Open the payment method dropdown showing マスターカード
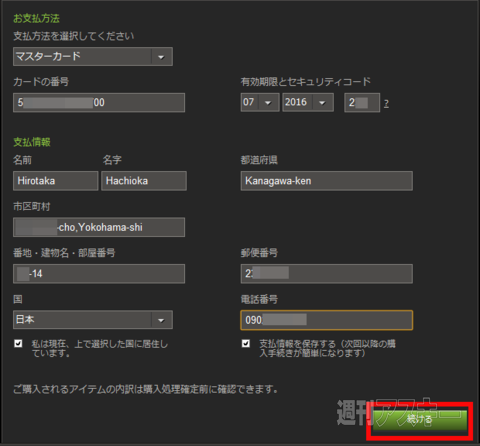The image size is (480, 446). pyautogui.click(x=93, y=56)
